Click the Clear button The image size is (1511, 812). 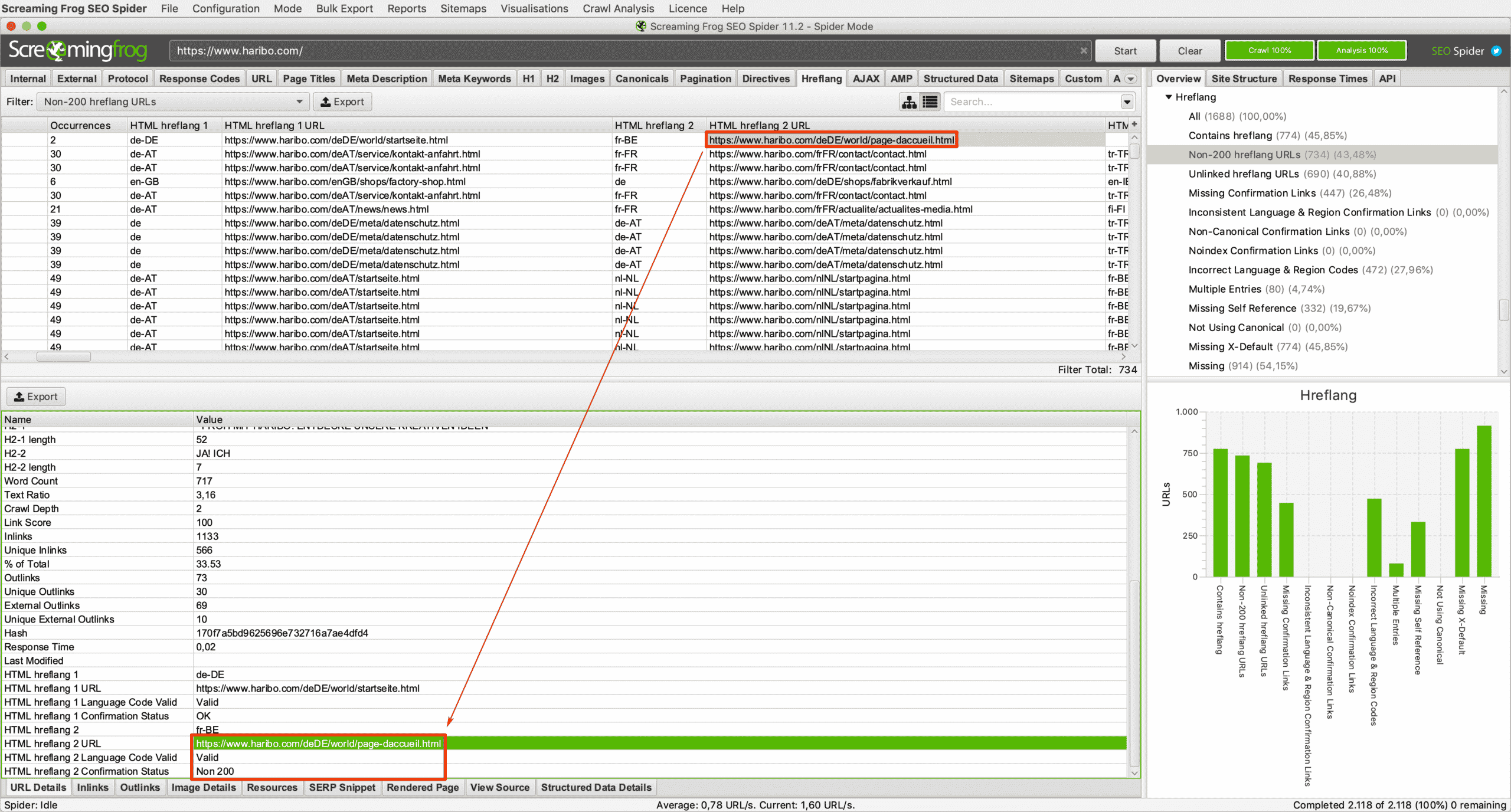coord(1190,51)
